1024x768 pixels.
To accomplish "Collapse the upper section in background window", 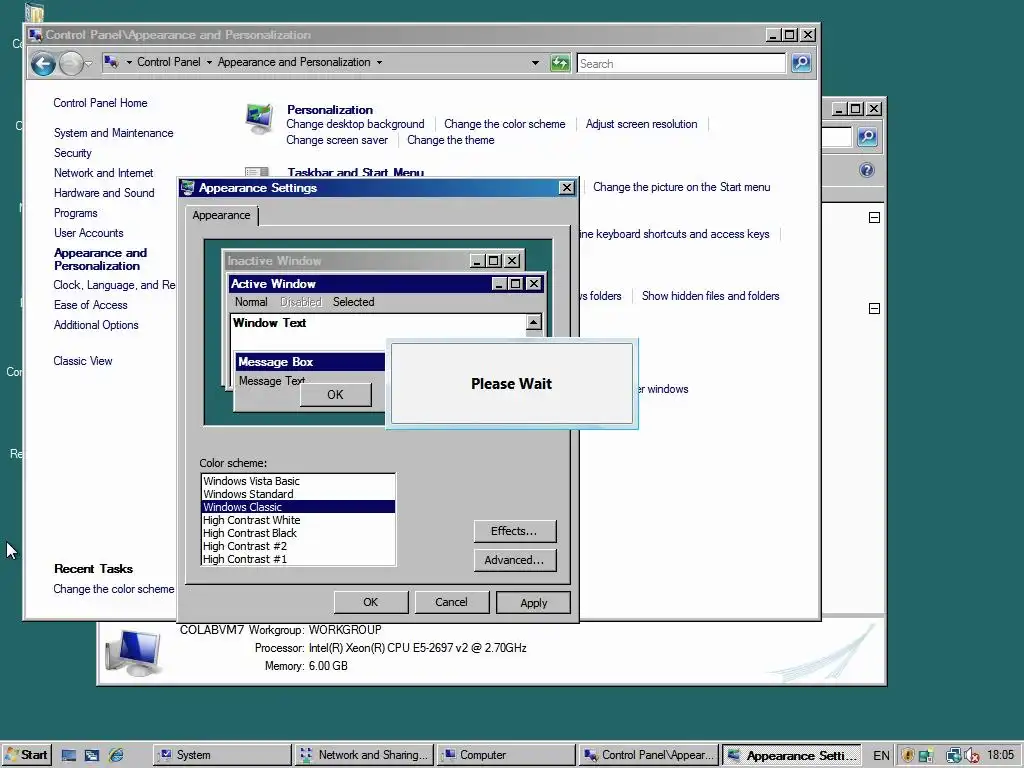I will coord(874,217).
